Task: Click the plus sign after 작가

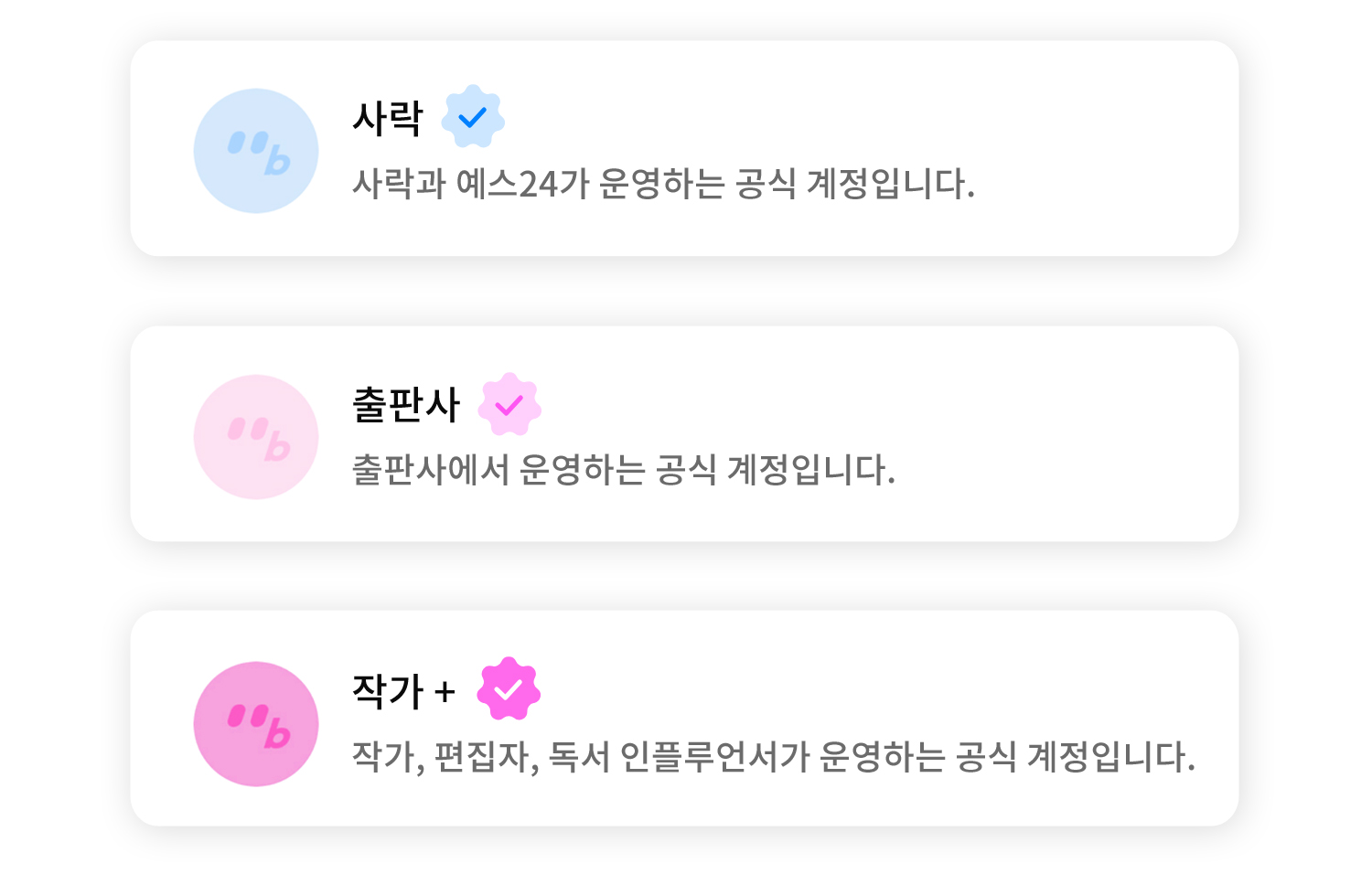Action: [445, 692]
